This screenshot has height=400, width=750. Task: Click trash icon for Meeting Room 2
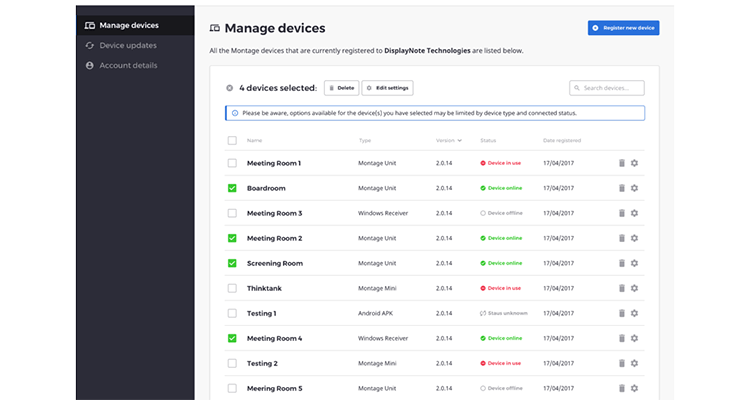pos(622,238)
